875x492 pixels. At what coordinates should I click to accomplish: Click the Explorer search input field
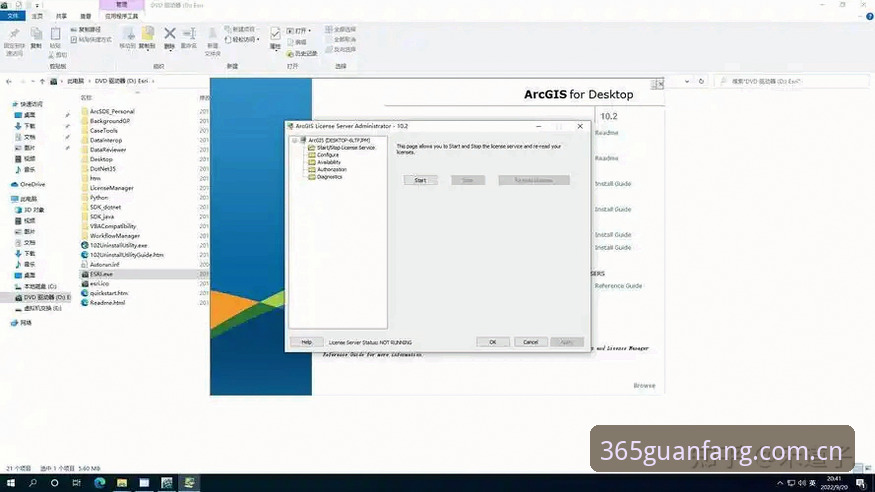791,81
